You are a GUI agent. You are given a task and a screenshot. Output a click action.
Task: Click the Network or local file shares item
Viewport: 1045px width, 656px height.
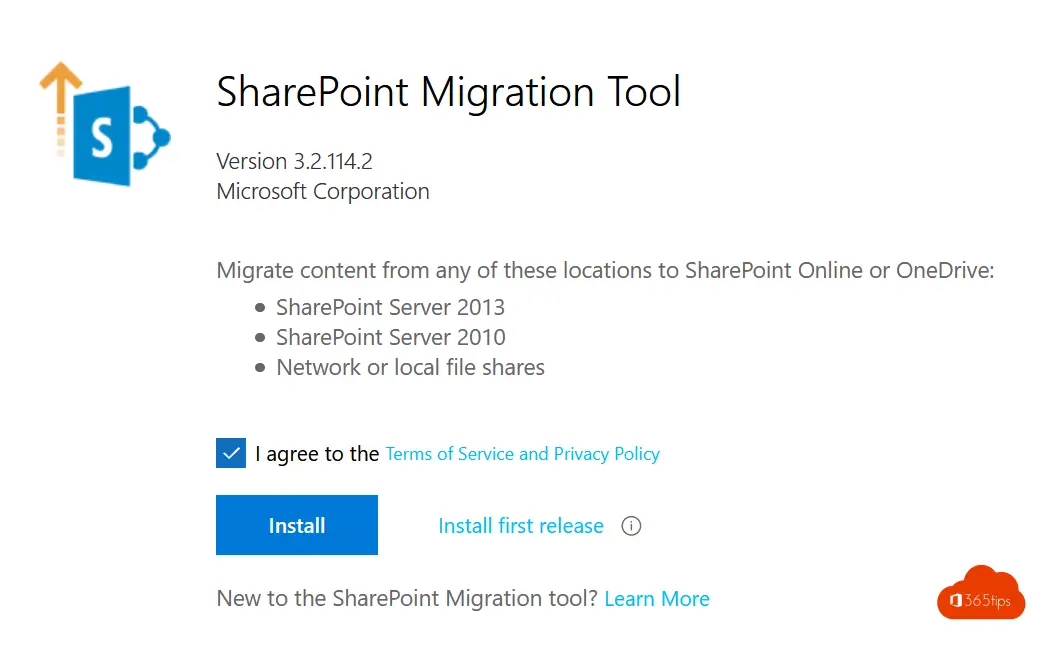411,367
